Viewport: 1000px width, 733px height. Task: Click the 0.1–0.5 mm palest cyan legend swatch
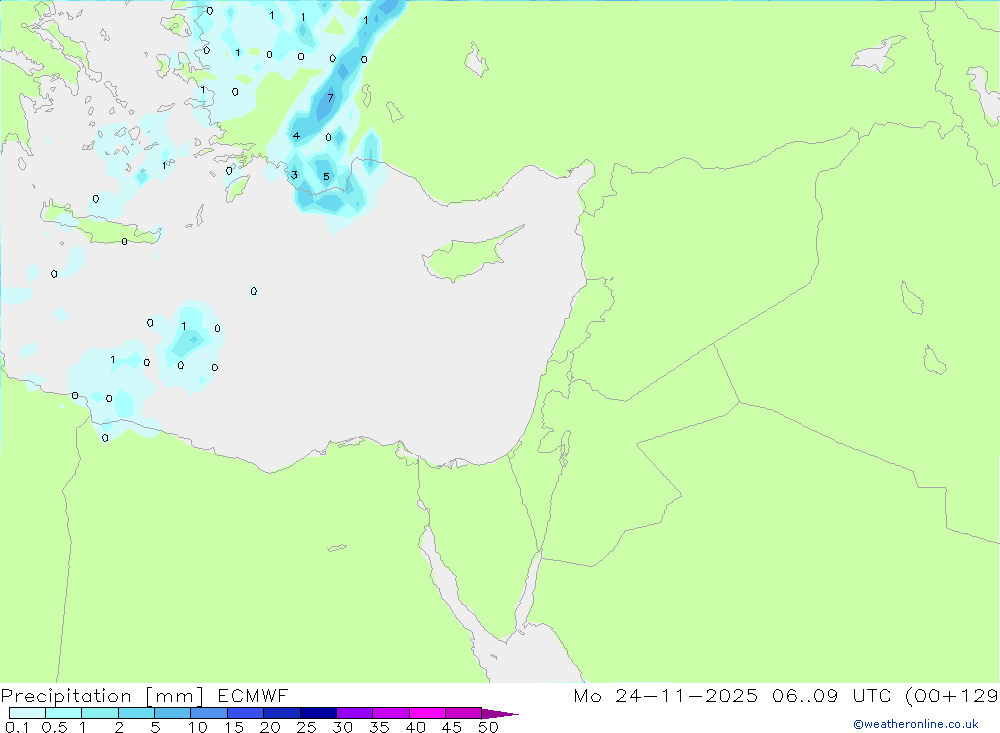[27, 713]
